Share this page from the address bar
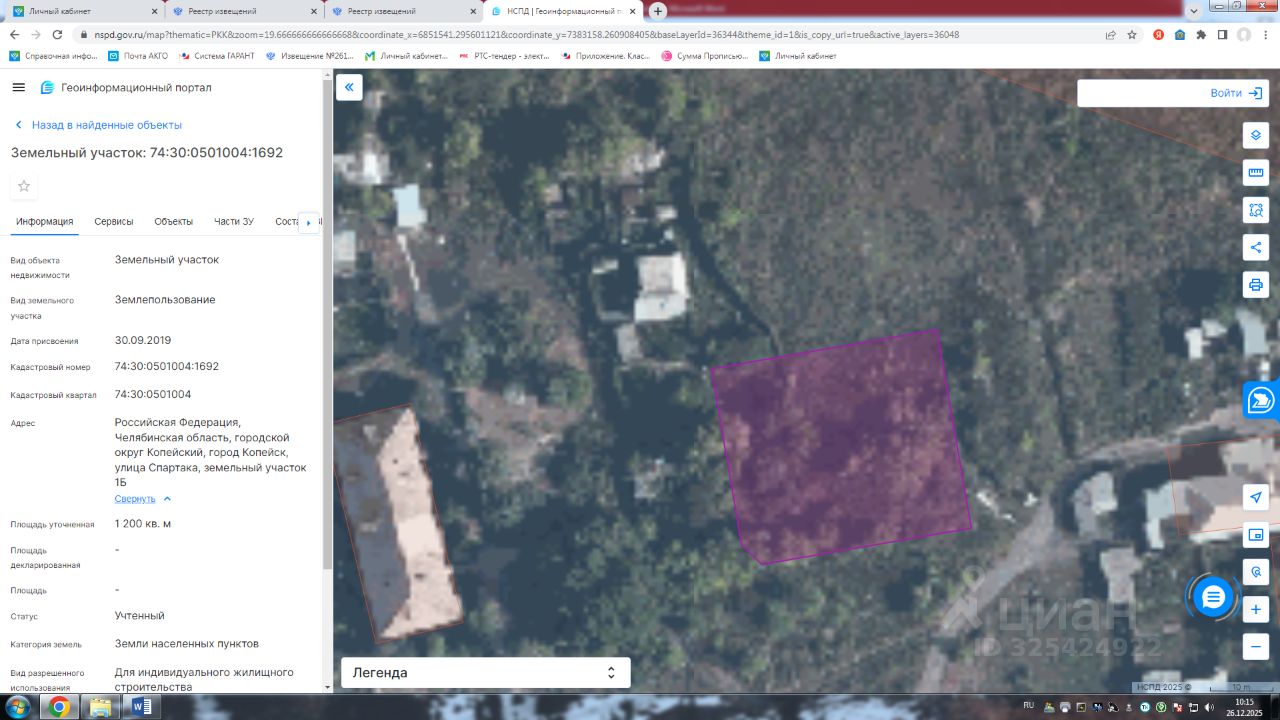The width and height of the screenshot is (1280, 720). click(x=1110, y=34)
